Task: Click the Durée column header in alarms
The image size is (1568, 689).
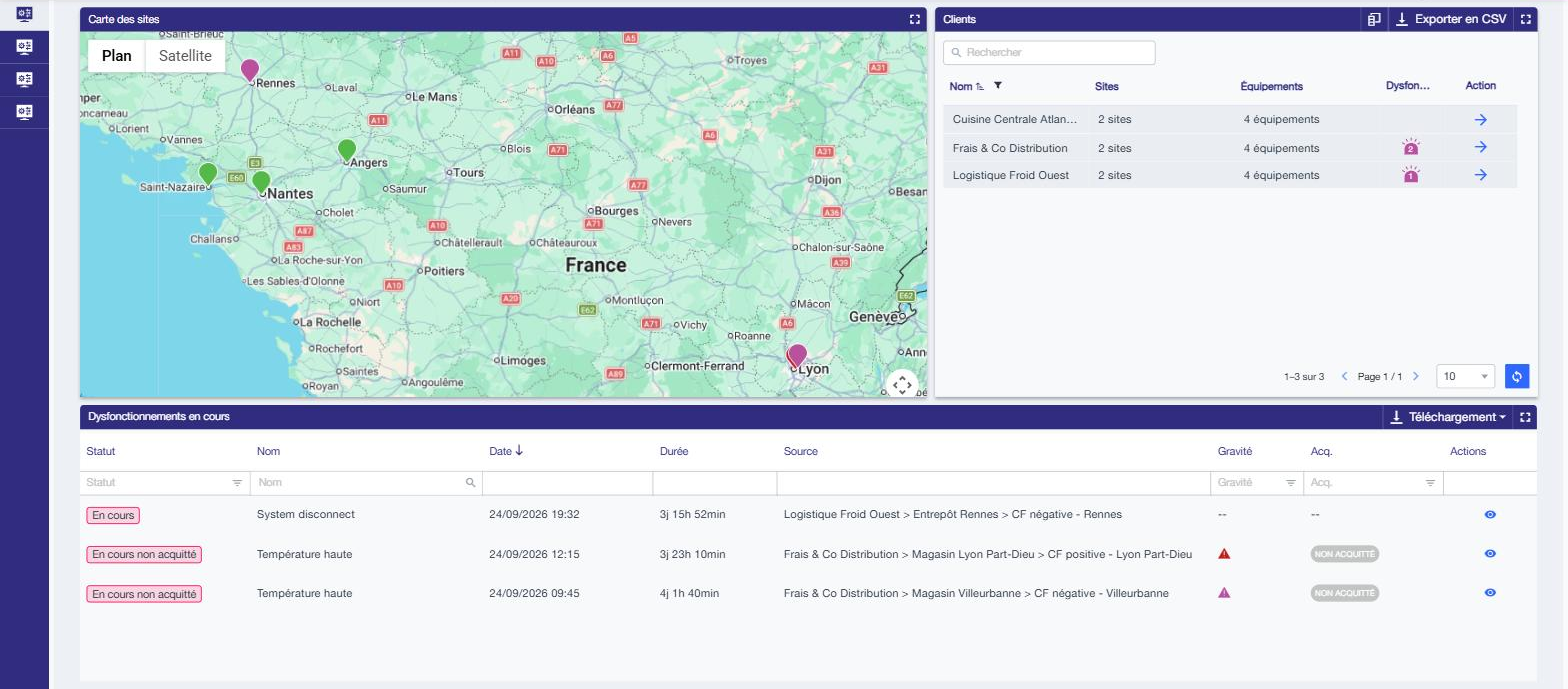Action: (674, 451)
